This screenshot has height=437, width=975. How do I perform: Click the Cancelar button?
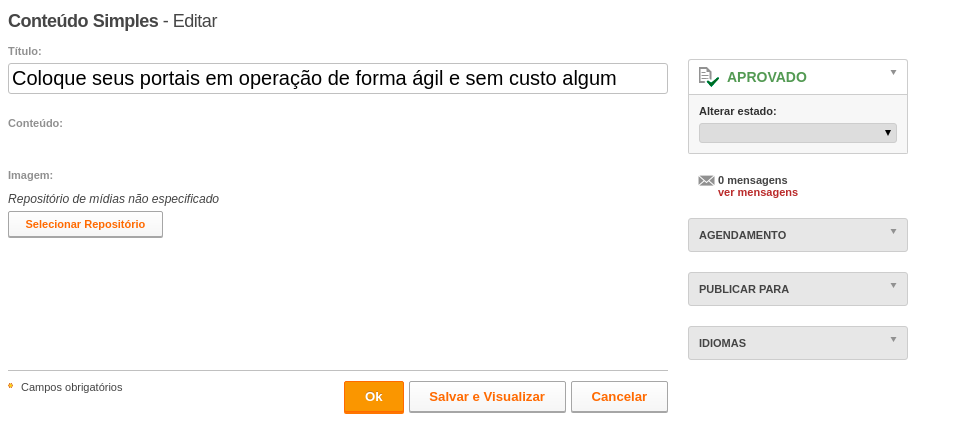(619, 397)
